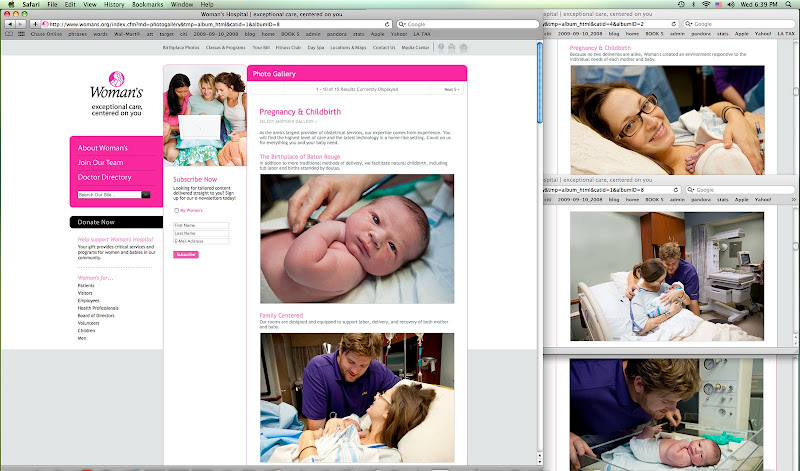This screenshot has width=800, height=471.
Task: Click the add bookmark plus button
Action: [x=35, y=24]
